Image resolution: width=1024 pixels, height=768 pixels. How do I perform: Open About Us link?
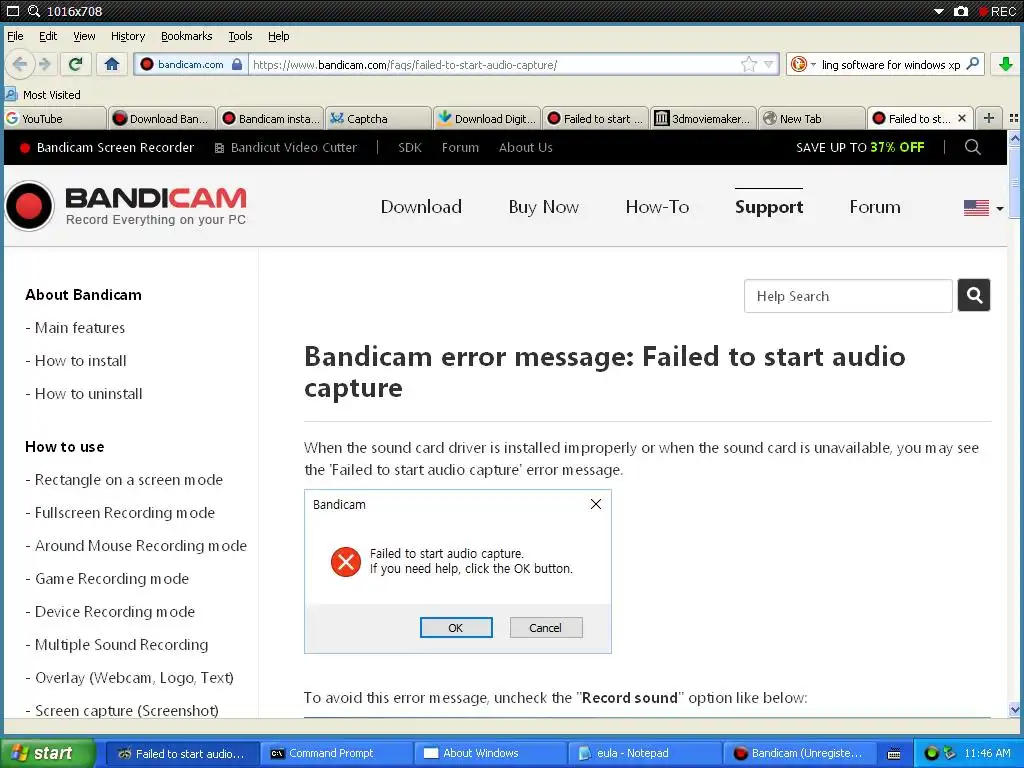tap(526, 148)
